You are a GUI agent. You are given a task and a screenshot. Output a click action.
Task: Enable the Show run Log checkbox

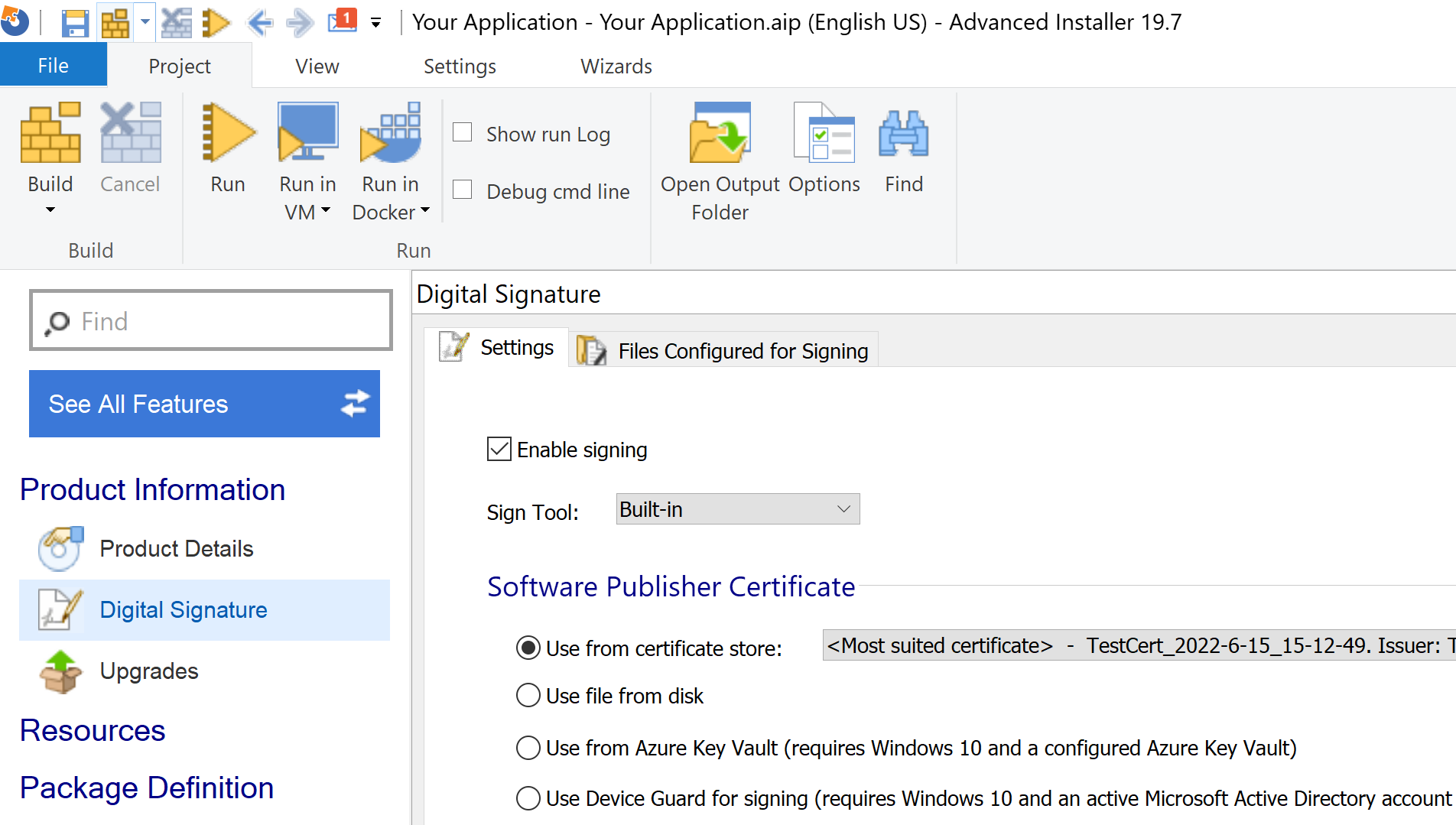coord(462,132)
